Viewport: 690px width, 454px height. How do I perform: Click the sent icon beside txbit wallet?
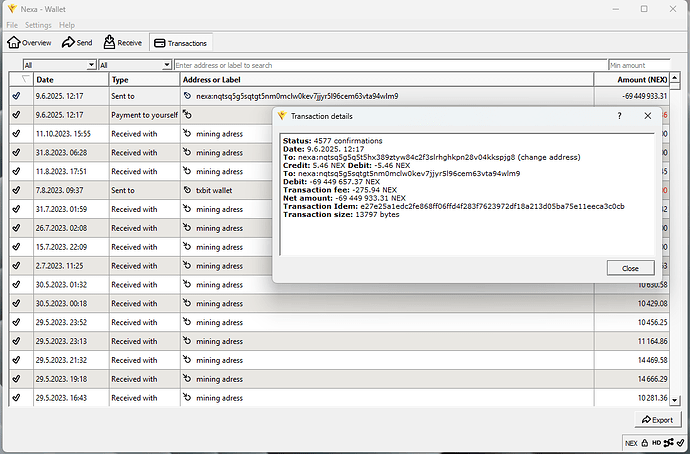tap(187, 190)
